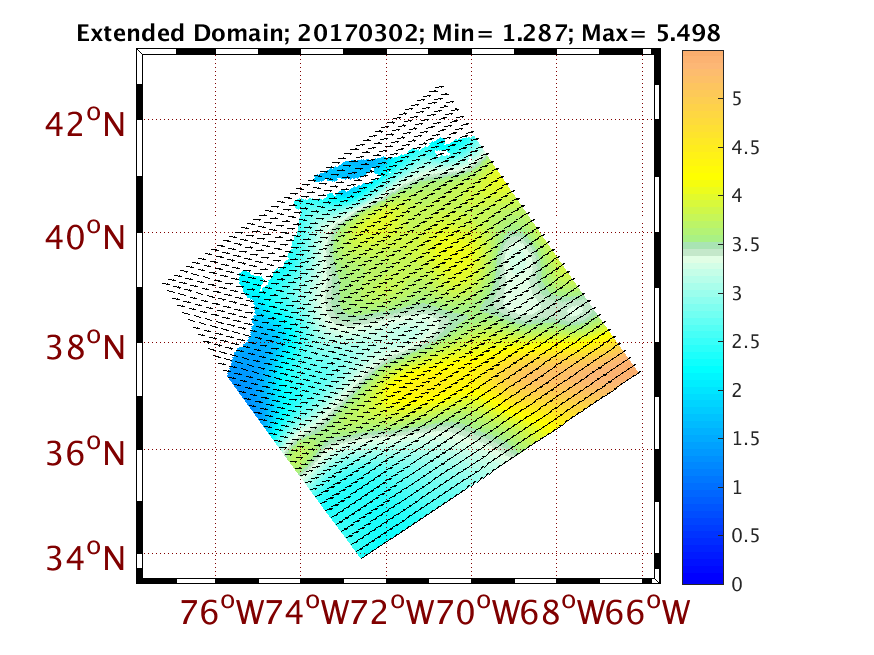874x655 pixels.
Task: Click the colorbar tick label 0.5
Action: coord(745,535)
